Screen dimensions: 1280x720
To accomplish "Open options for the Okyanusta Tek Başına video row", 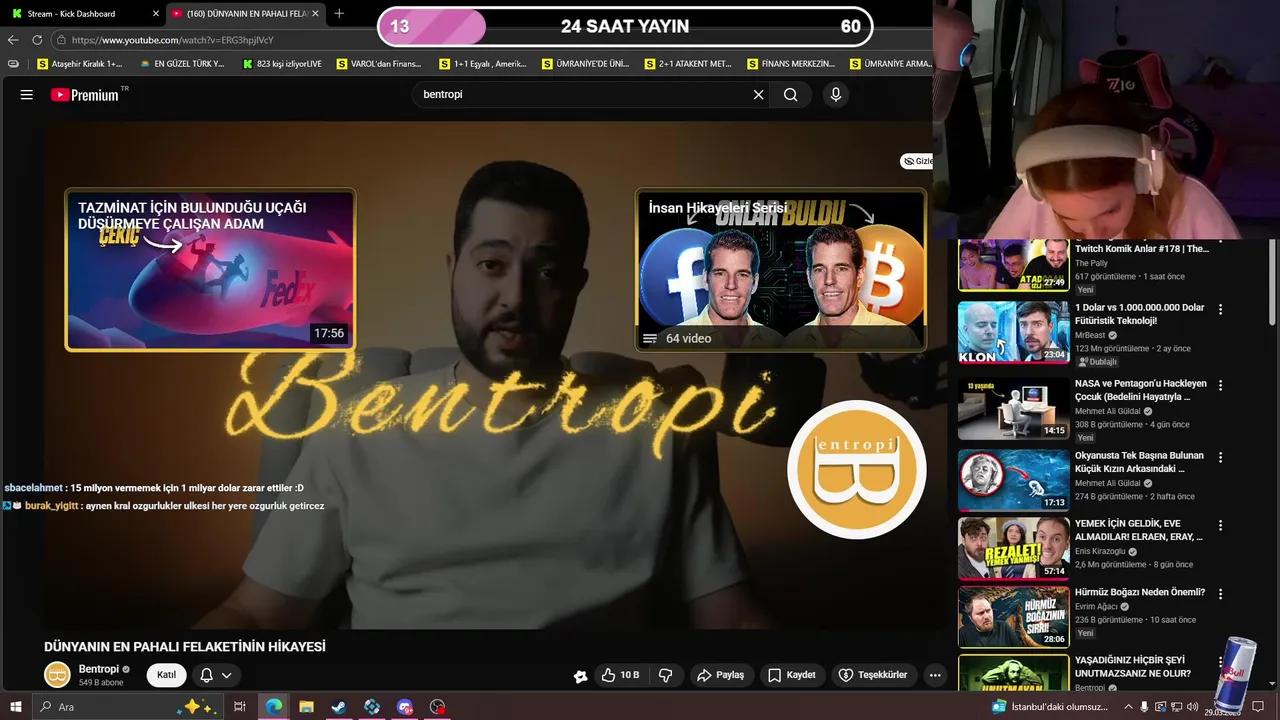I will click(x=1220, y=457).
